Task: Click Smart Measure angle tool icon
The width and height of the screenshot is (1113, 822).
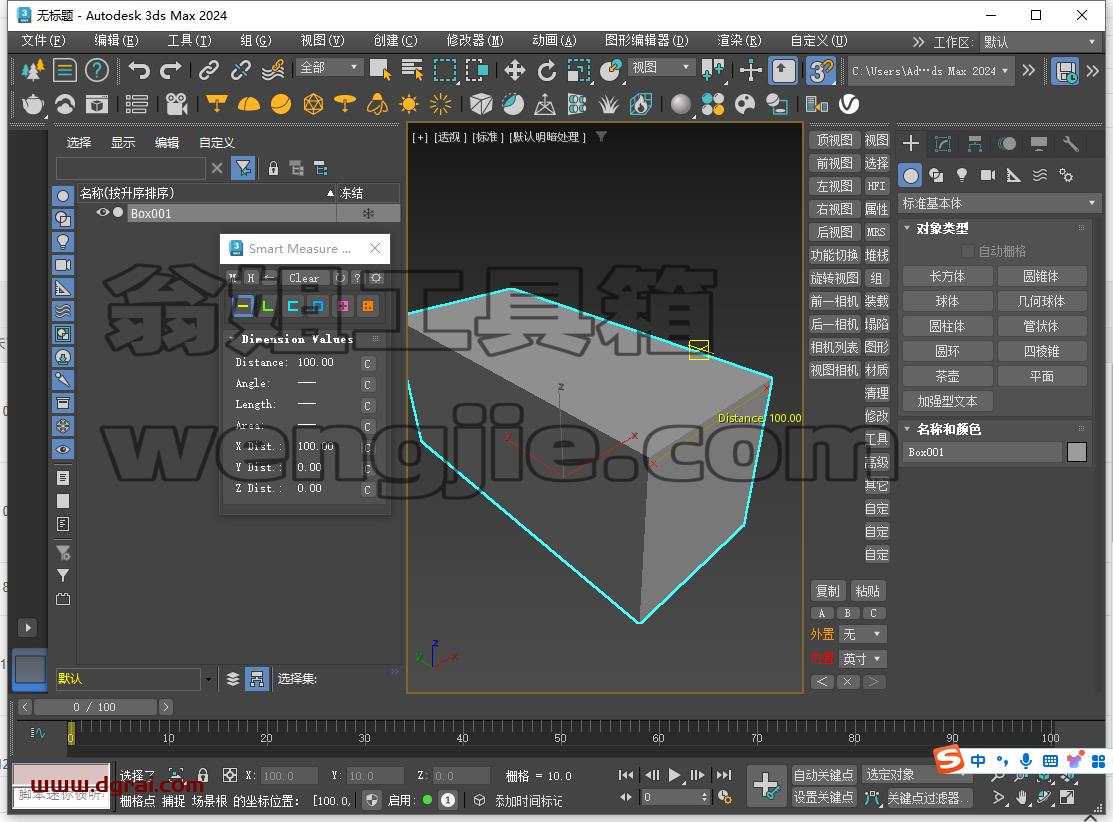Action: pyautogui.click(x=268, y=306)
